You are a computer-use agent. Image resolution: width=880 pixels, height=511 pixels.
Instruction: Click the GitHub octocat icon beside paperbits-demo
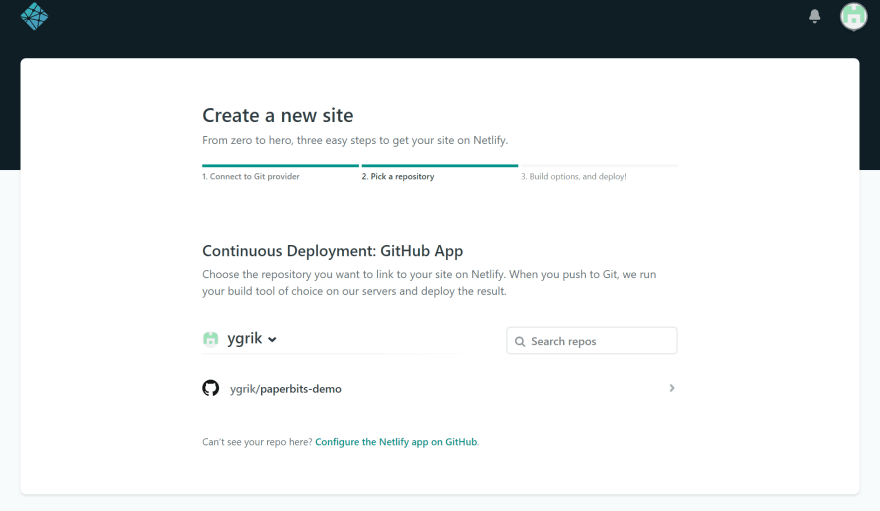click(210, 388)
